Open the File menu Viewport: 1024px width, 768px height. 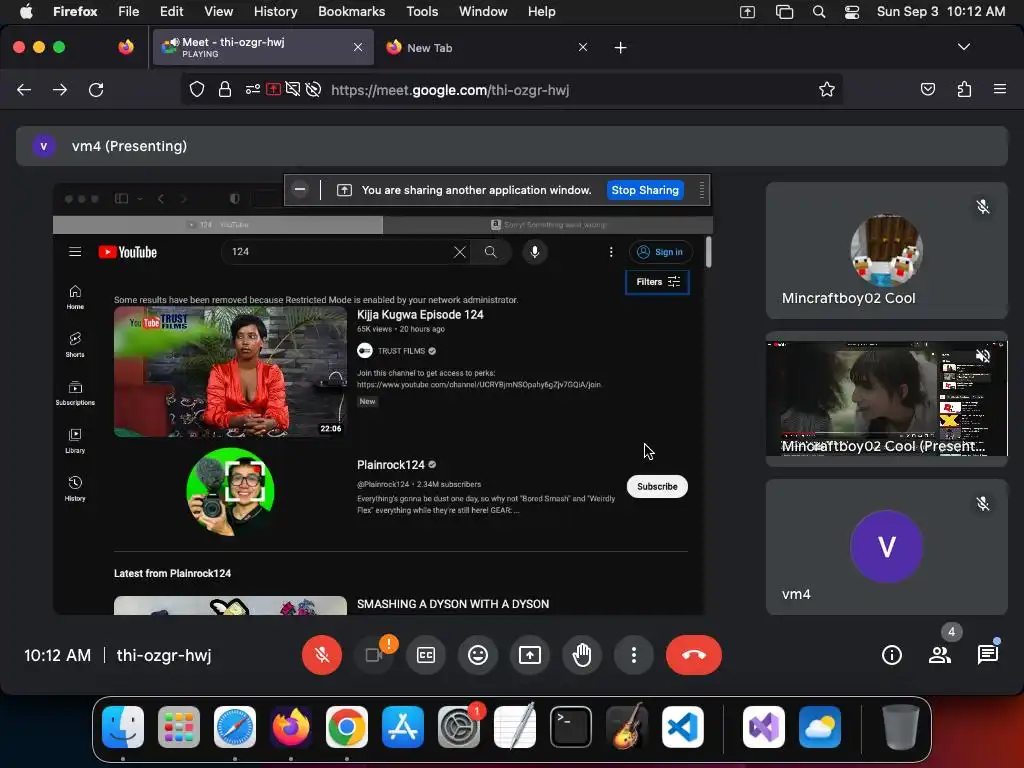128,12
